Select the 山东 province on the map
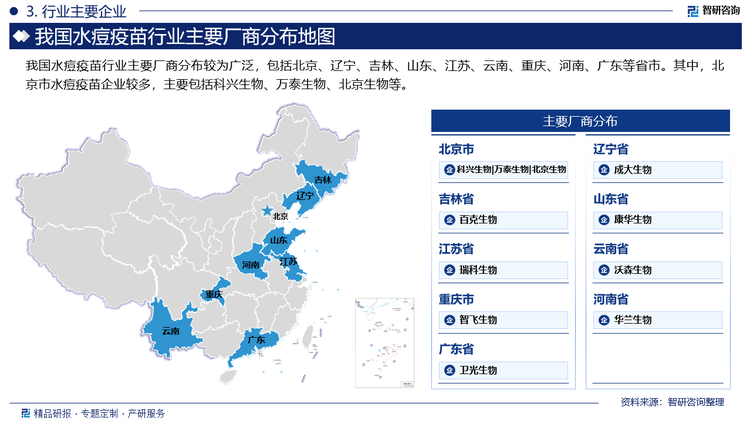This screenshot has height=421, width=750. point(282,239)
